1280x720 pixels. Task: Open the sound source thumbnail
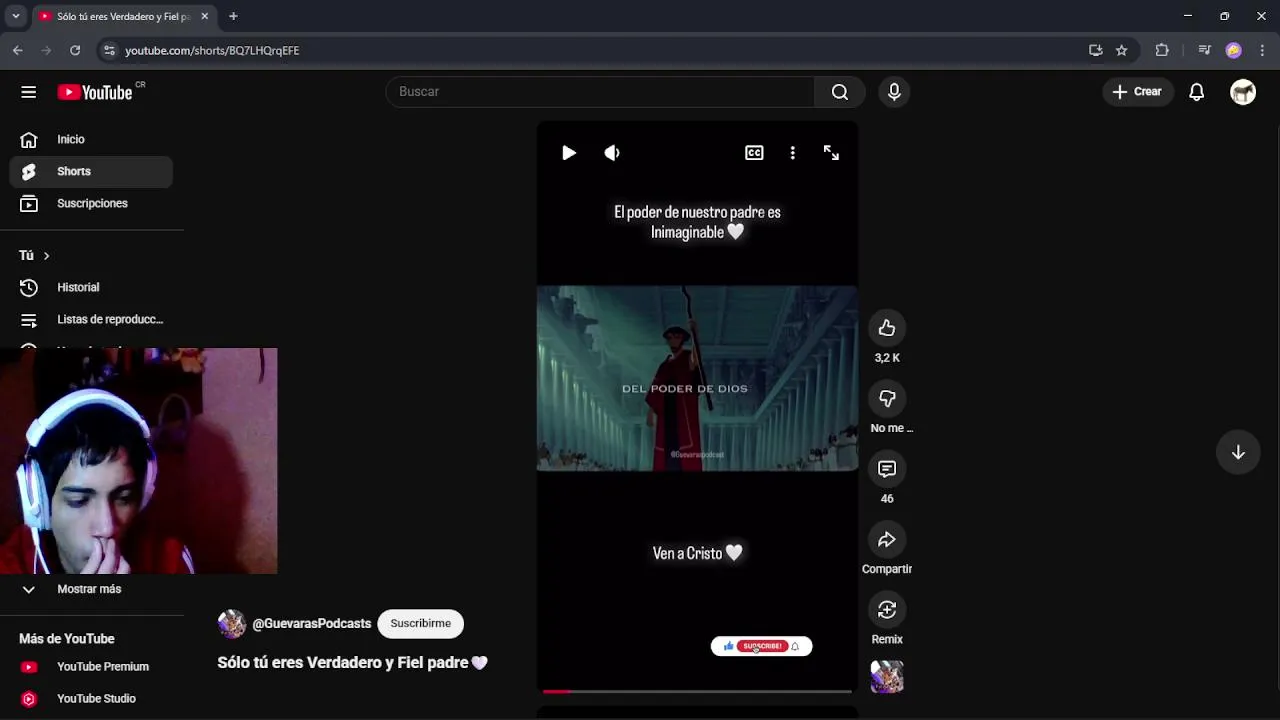[887, 677]
